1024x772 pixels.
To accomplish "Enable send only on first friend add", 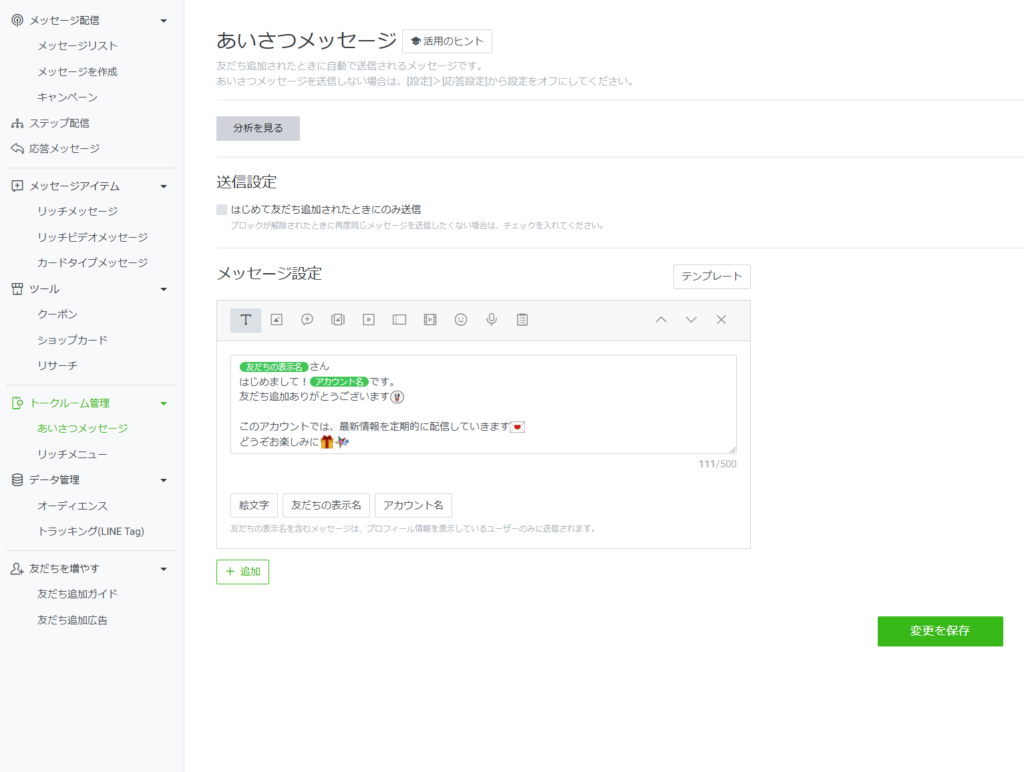I will [222, 210].
